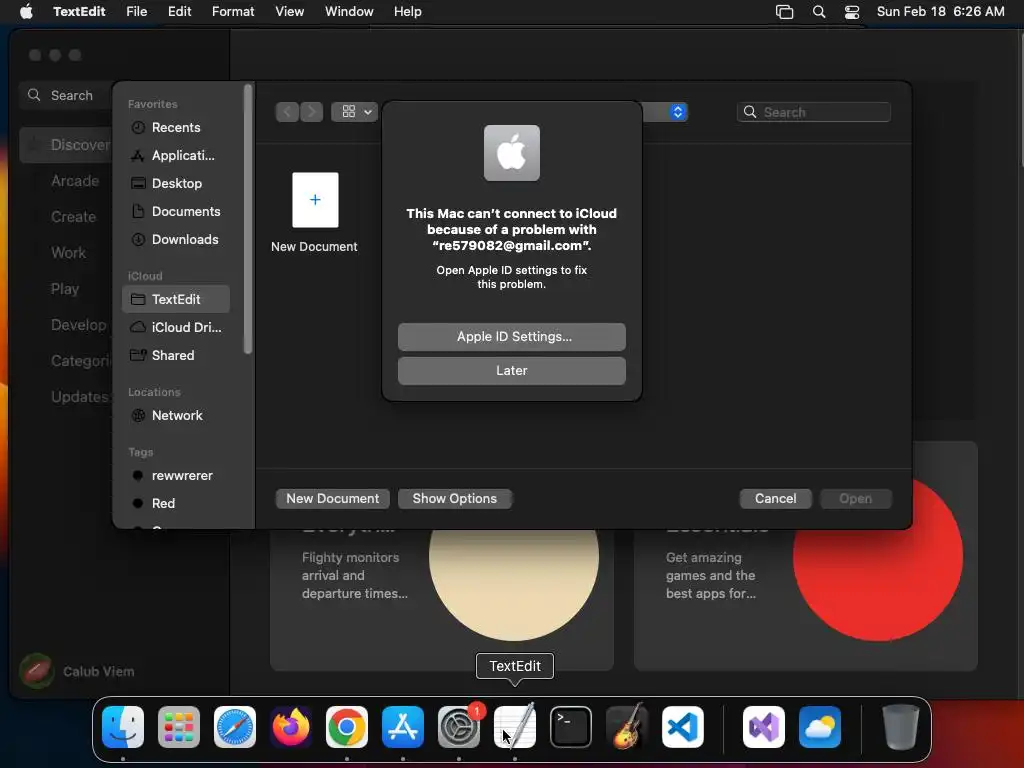Open the Help menu

click(408, 12)
